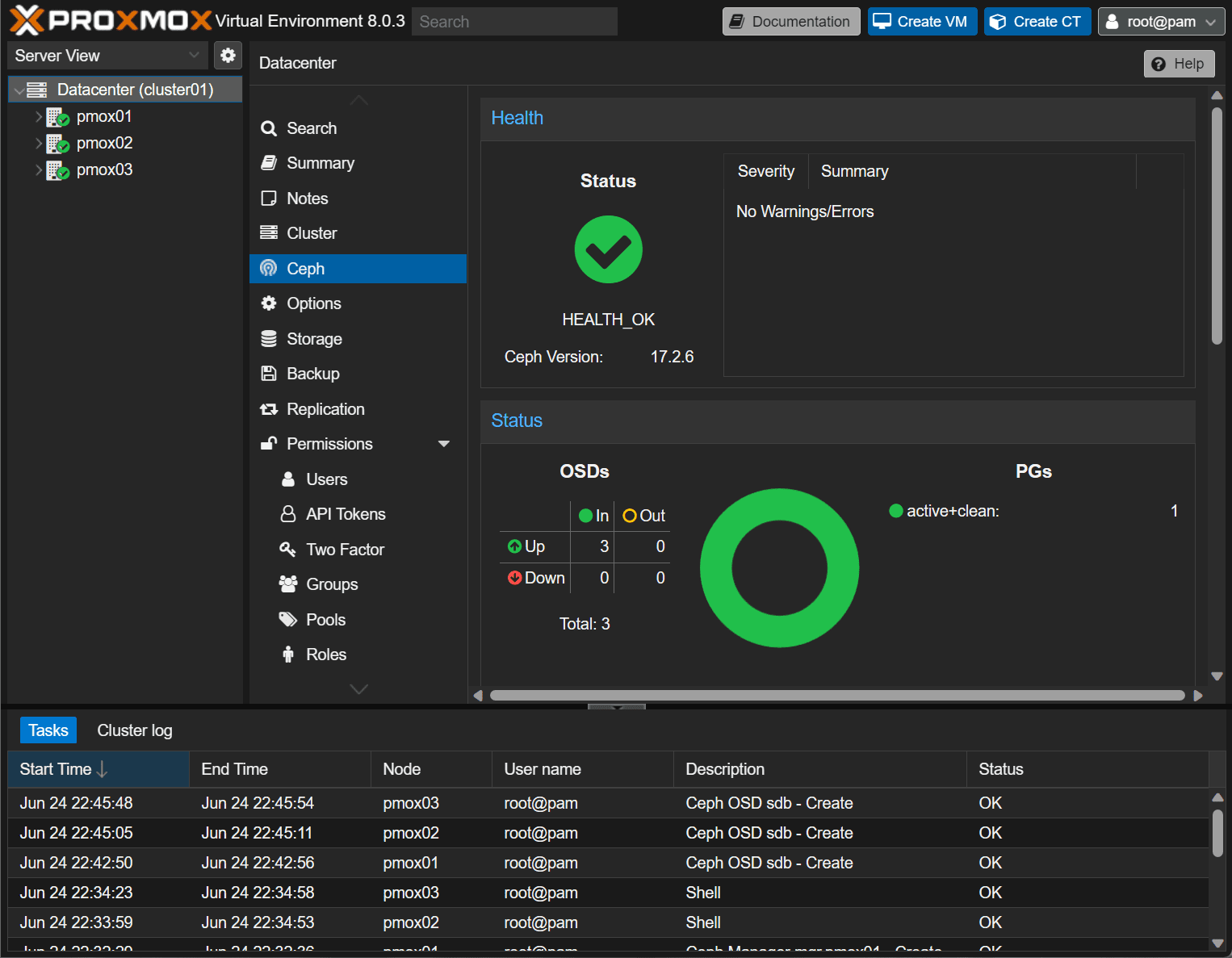The height and width of the screenshot is (958, 1232).
Task: Collapse the Datacenter cluster01 tree item
Action: point(18,90)
